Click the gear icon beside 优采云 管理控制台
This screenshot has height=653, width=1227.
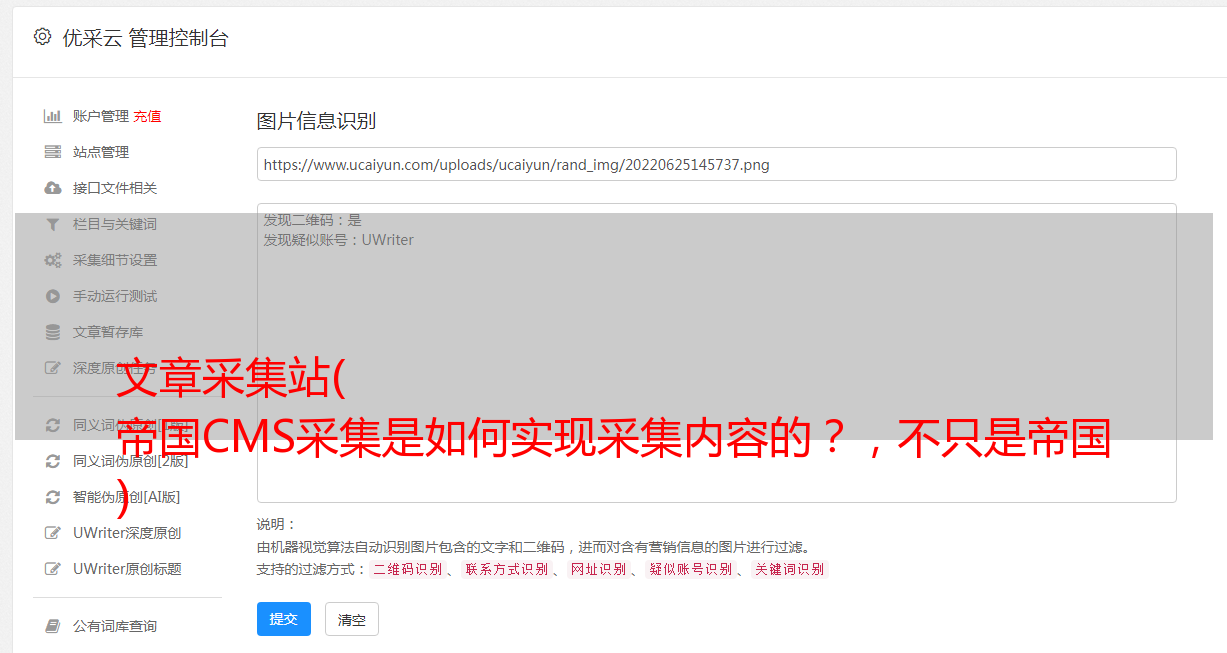pos(42,37)
